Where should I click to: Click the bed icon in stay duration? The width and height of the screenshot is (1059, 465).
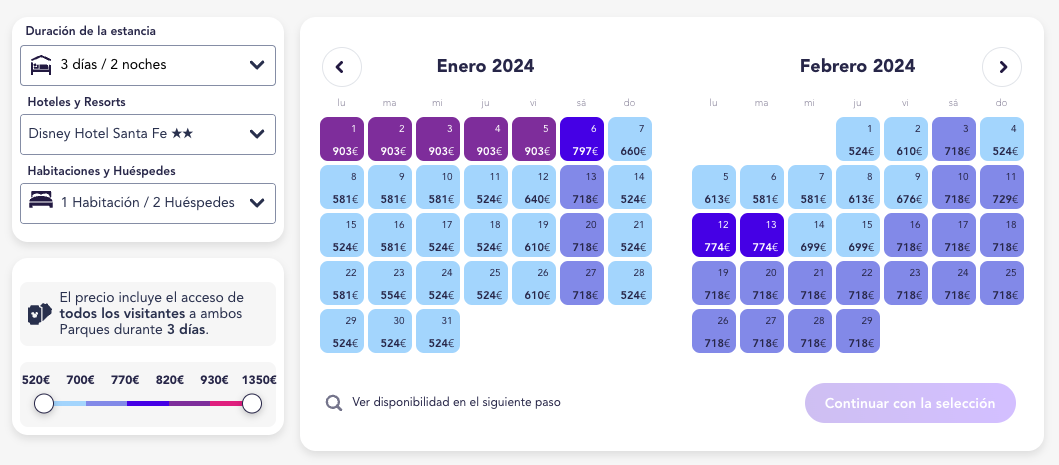pos(41,65)
